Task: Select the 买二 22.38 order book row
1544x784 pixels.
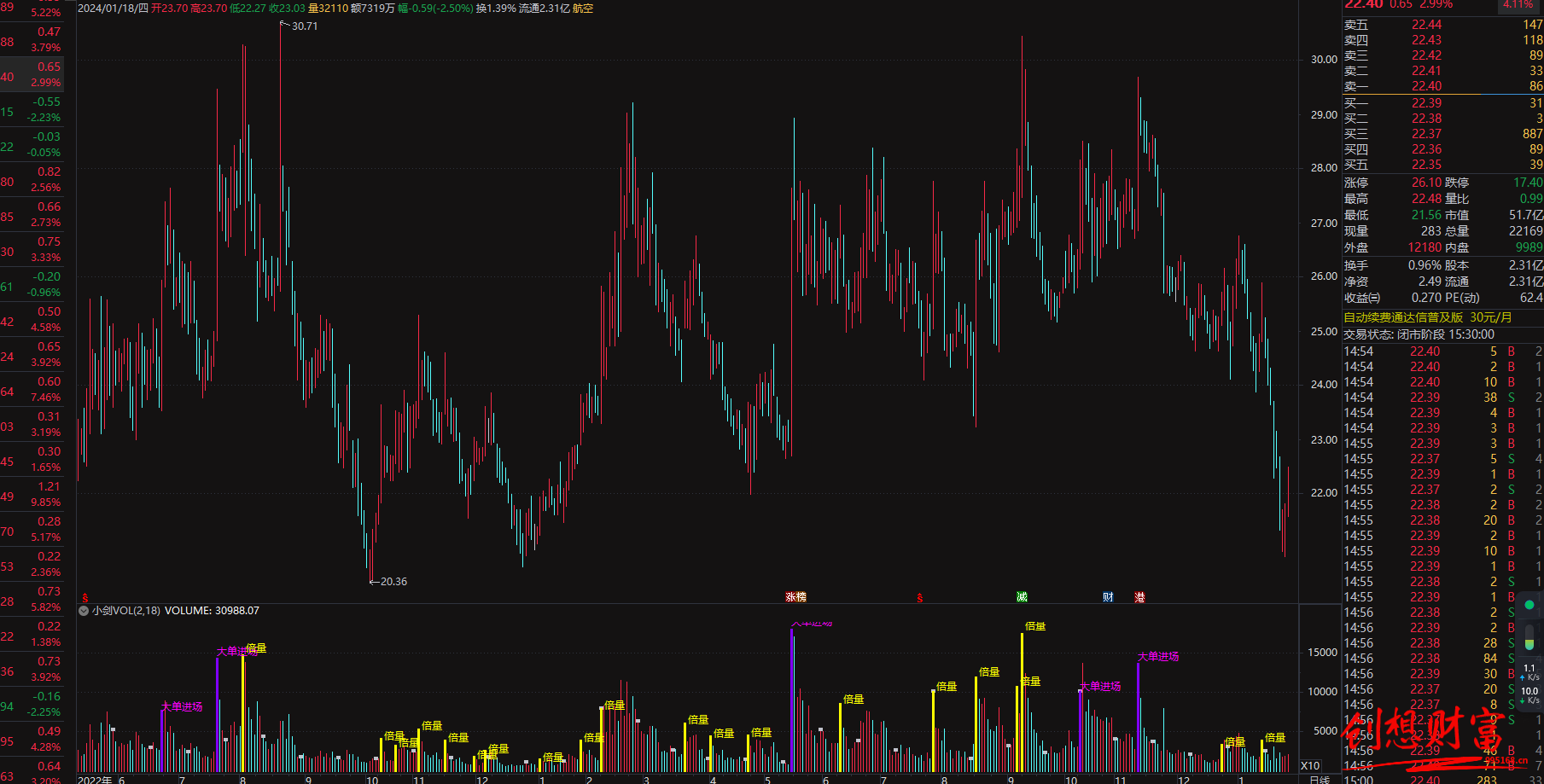Action: (x=1442, y=119)
